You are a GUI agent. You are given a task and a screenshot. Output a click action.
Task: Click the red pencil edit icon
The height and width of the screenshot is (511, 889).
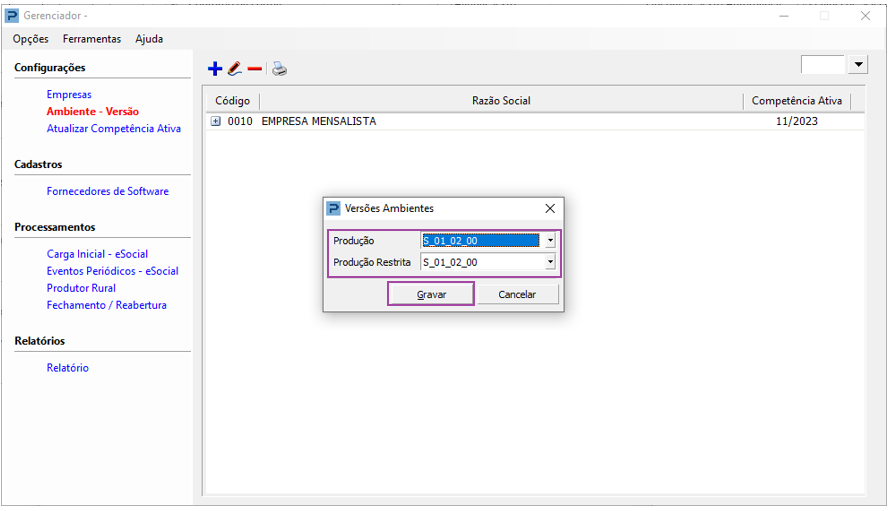click(235, 69)
